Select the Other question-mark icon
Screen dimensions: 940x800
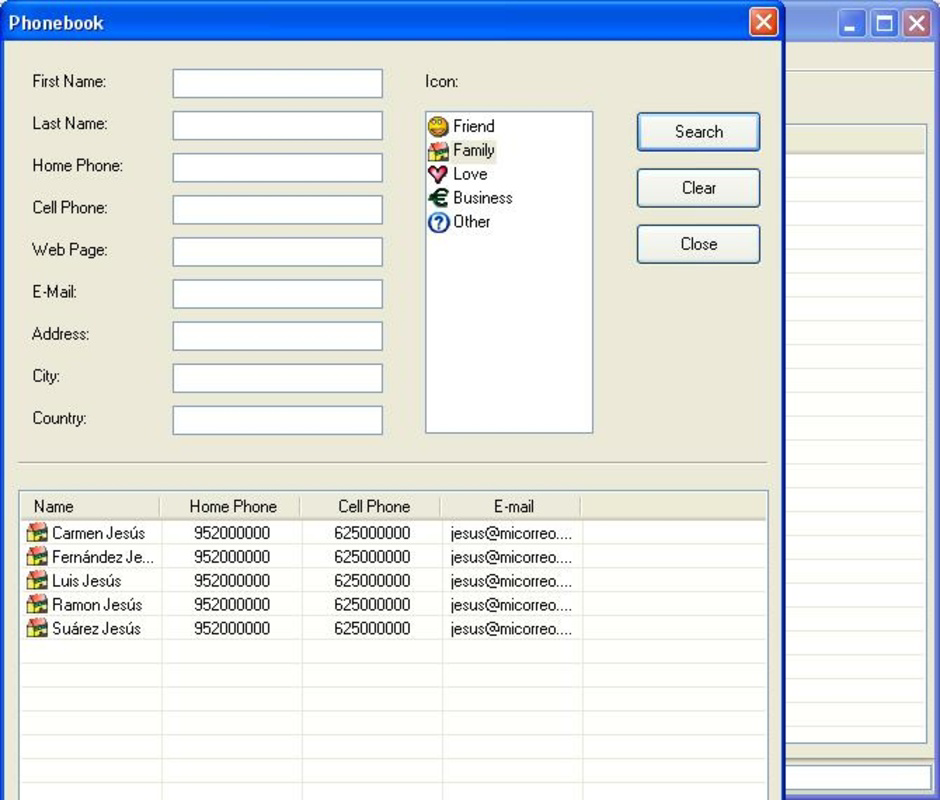438,222
